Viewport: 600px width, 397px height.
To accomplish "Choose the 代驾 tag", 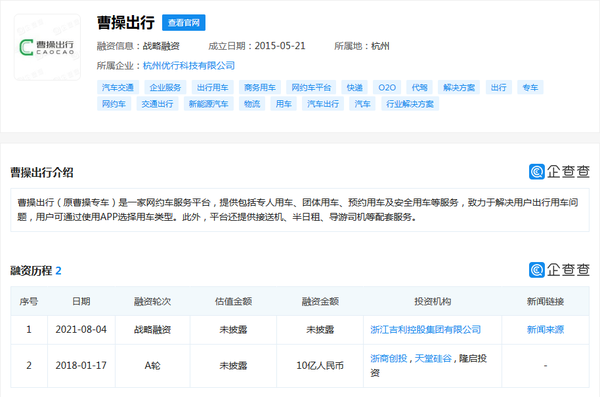I will coord(419,88).
